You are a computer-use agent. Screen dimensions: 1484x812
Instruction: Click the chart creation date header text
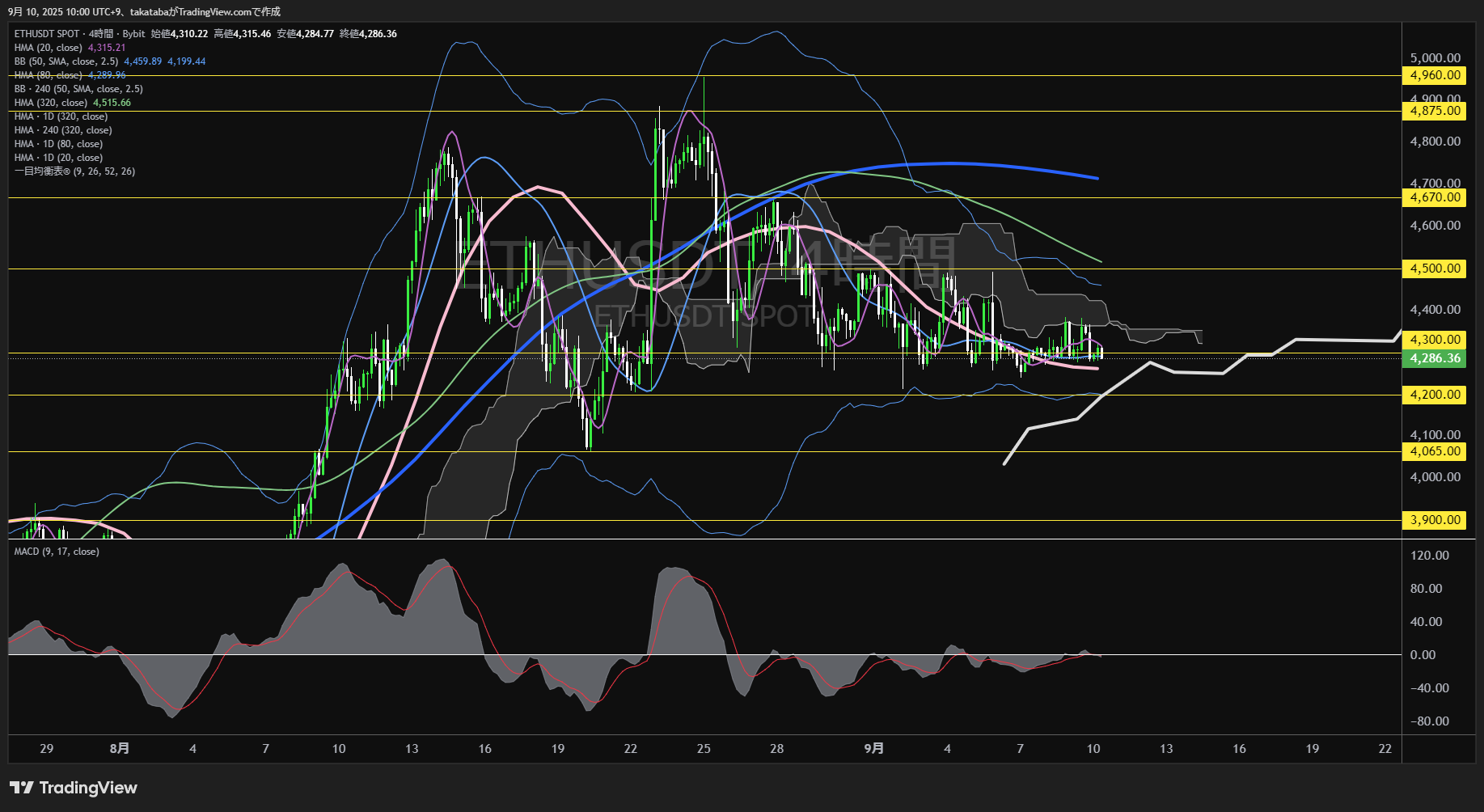145,11
